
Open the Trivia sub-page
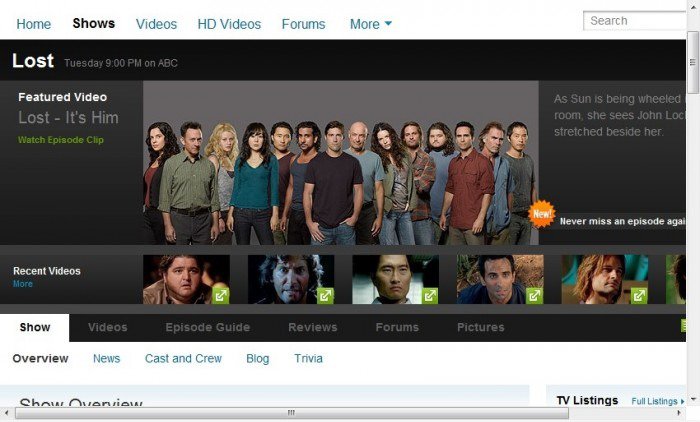point(308,358)
